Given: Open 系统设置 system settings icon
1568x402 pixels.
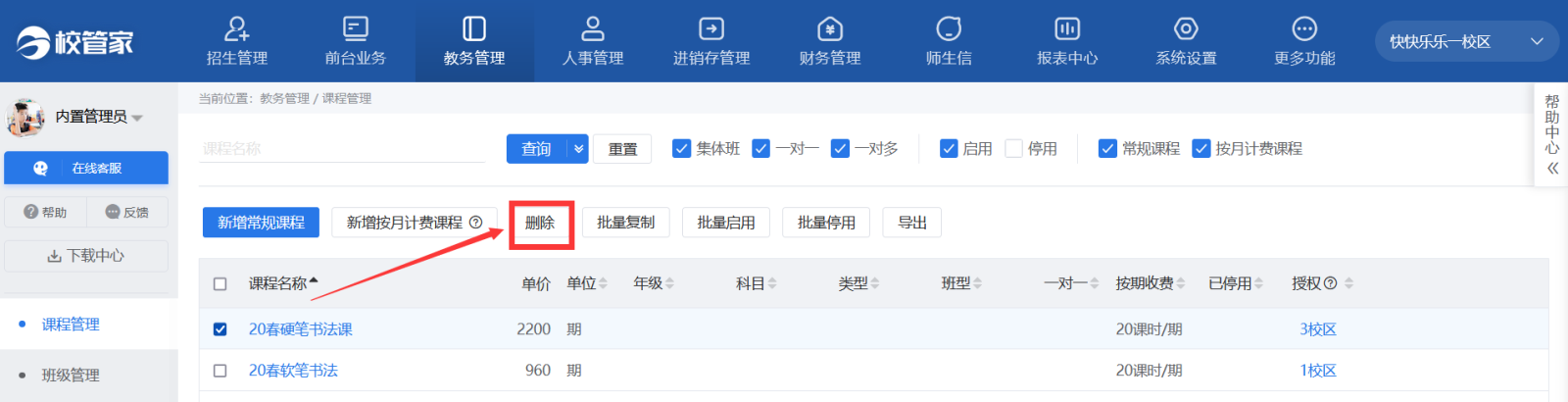Looking at the screenshot, I should coord(1186,29).
